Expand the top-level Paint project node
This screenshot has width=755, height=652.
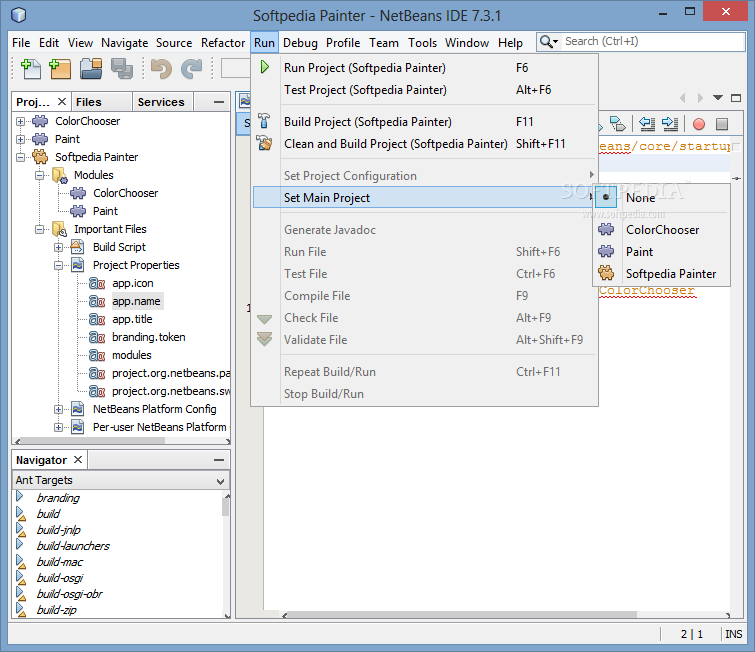click(x=20, y=139)
